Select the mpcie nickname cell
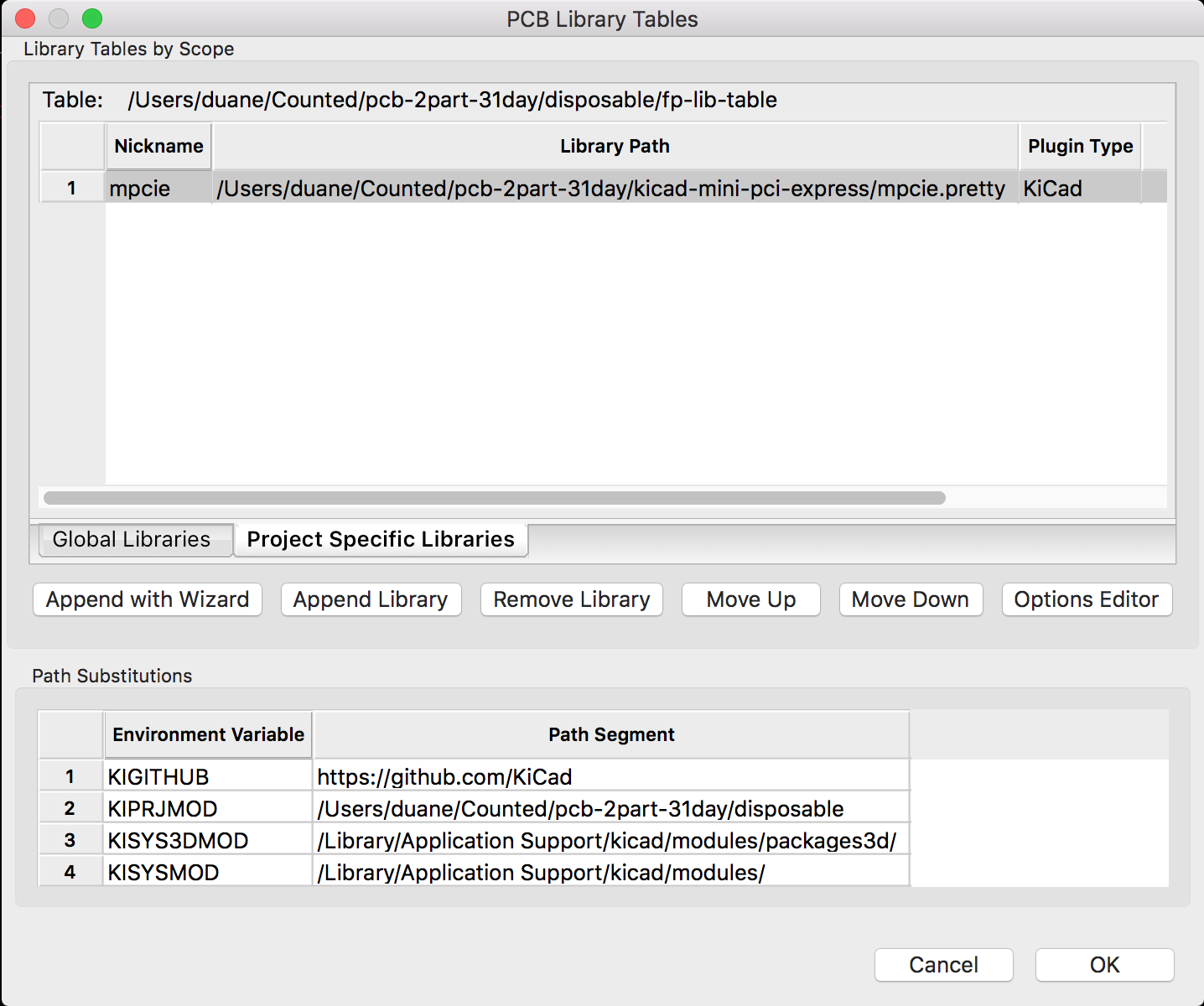The width and height of the screenshot is (1204, 1006). 158,189
